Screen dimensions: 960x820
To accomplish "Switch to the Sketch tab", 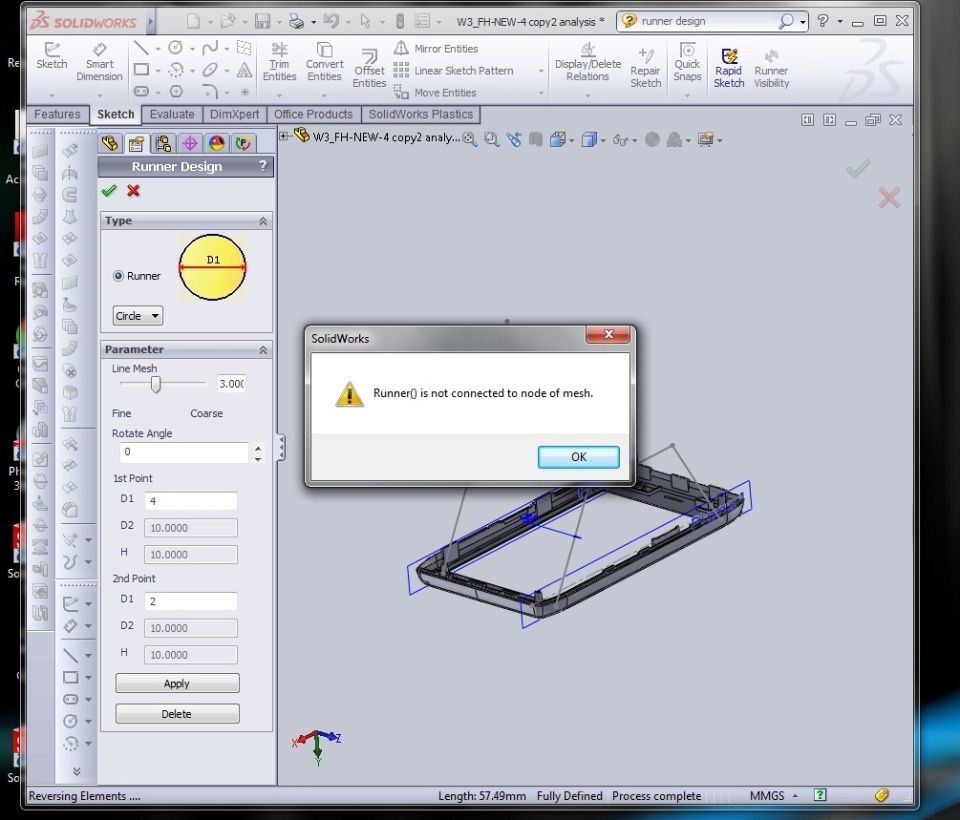I will coord(116,115).
